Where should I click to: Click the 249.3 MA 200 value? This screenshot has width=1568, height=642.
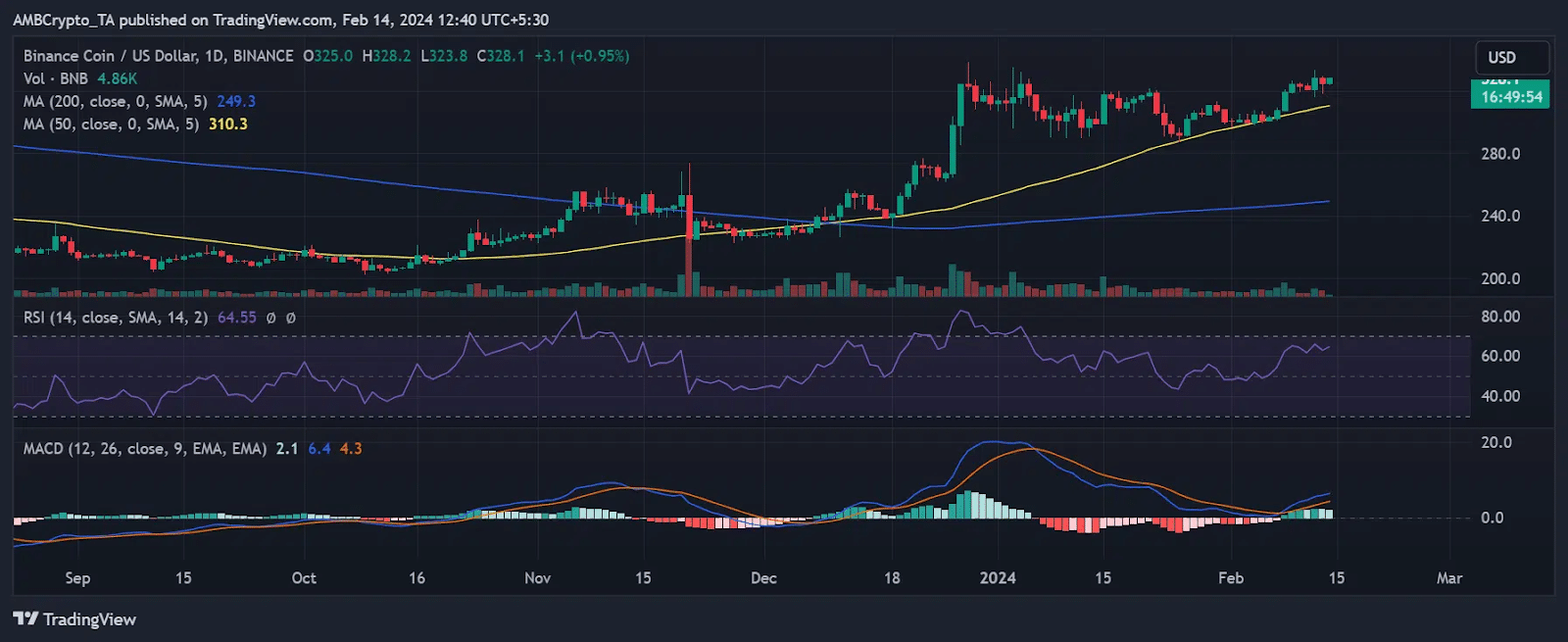[236, 101]
